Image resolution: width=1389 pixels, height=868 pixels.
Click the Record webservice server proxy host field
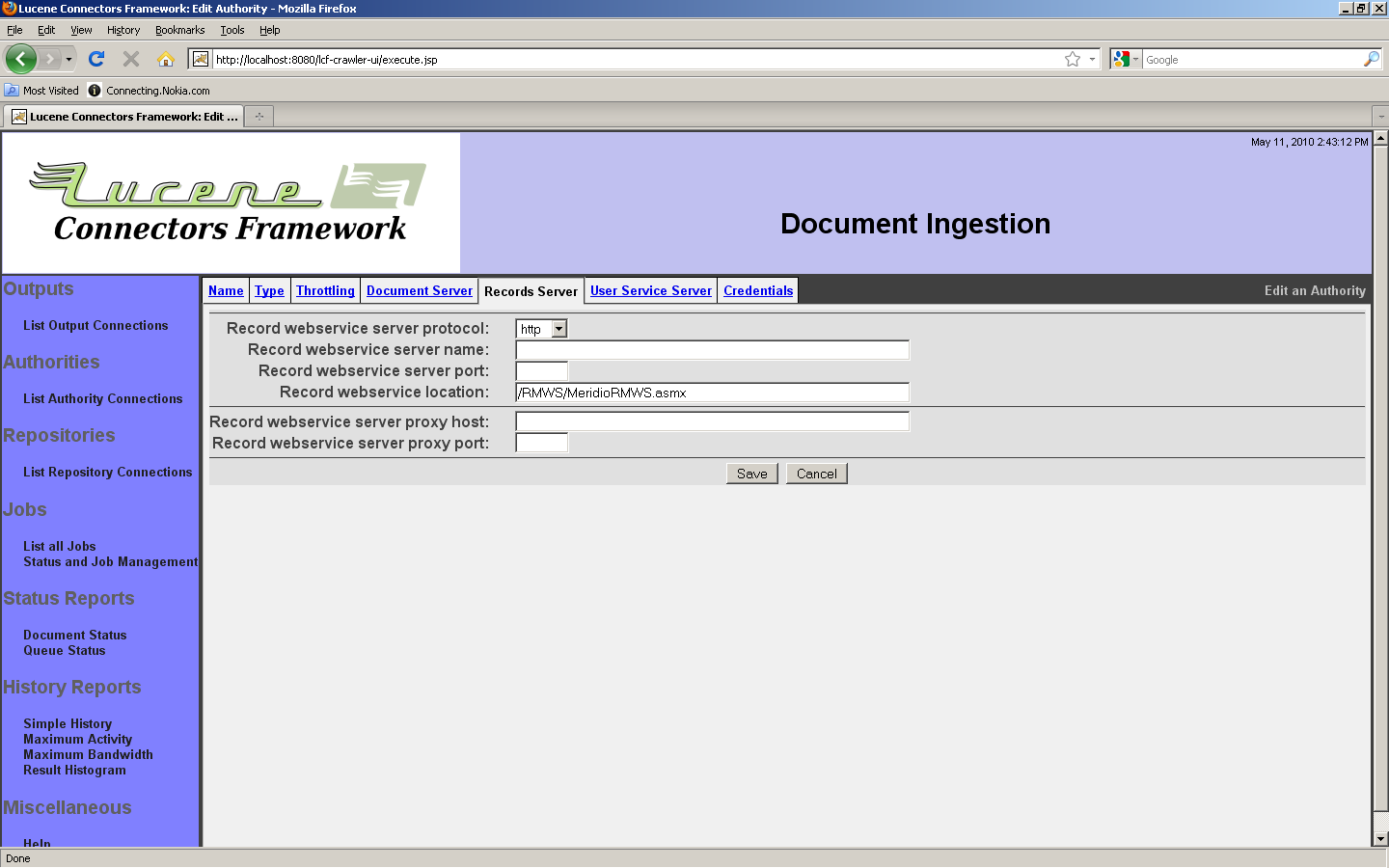[712, 421]
